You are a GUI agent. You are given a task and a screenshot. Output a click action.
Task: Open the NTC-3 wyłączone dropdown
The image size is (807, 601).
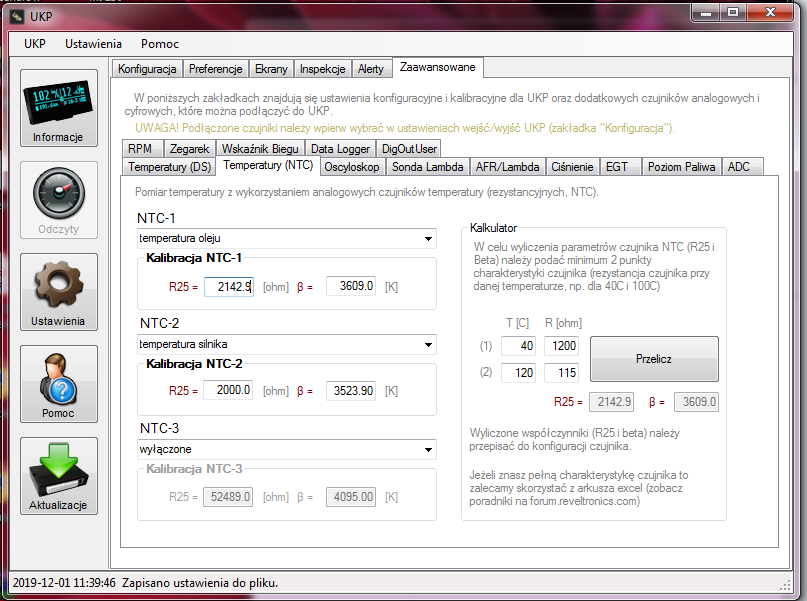(285, 449)
